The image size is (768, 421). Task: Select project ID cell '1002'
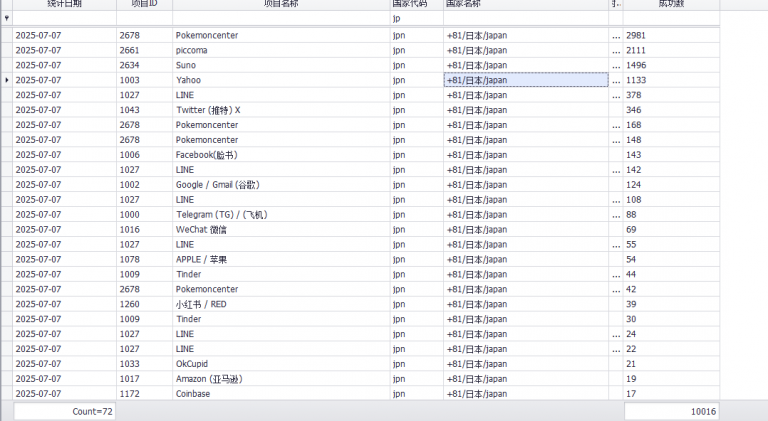click(x=144, y=185)
